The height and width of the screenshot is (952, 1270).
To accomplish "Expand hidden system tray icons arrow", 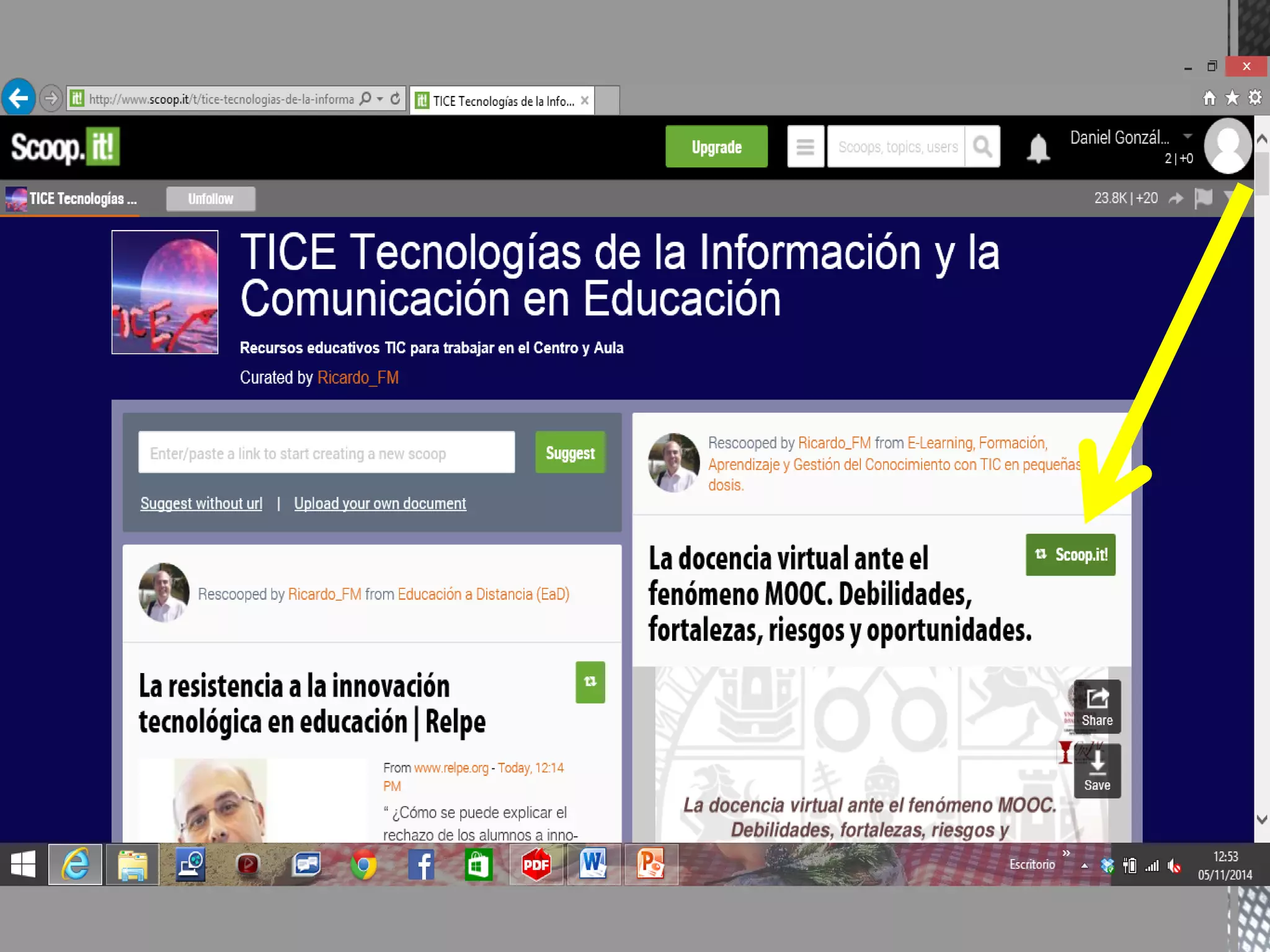I will click(1084, 866).
